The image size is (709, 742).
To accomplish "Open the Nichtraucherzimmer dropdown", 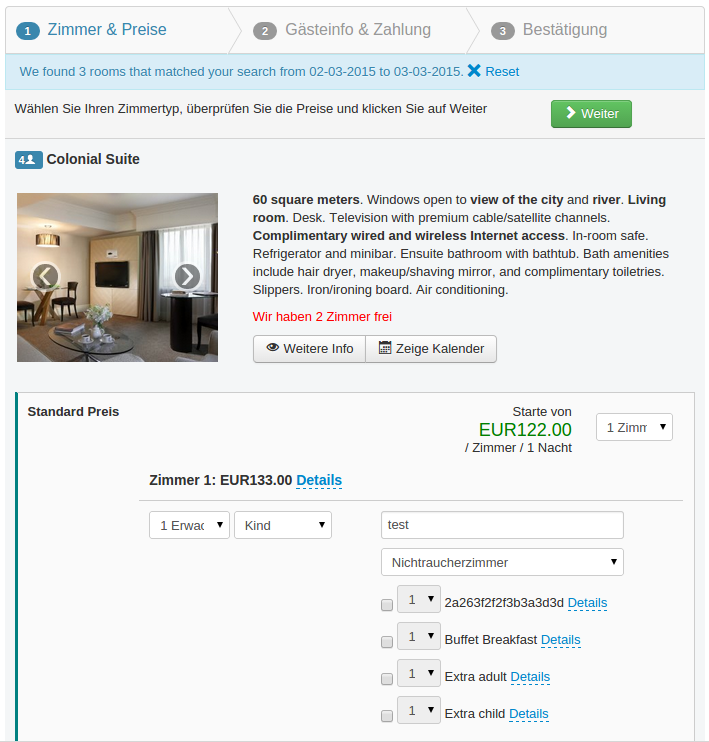I will (502, 562).
